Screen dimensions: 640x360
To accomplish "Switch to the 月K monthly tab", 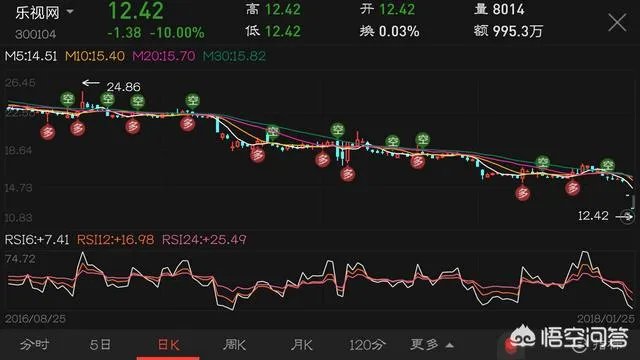I will 301,345.
